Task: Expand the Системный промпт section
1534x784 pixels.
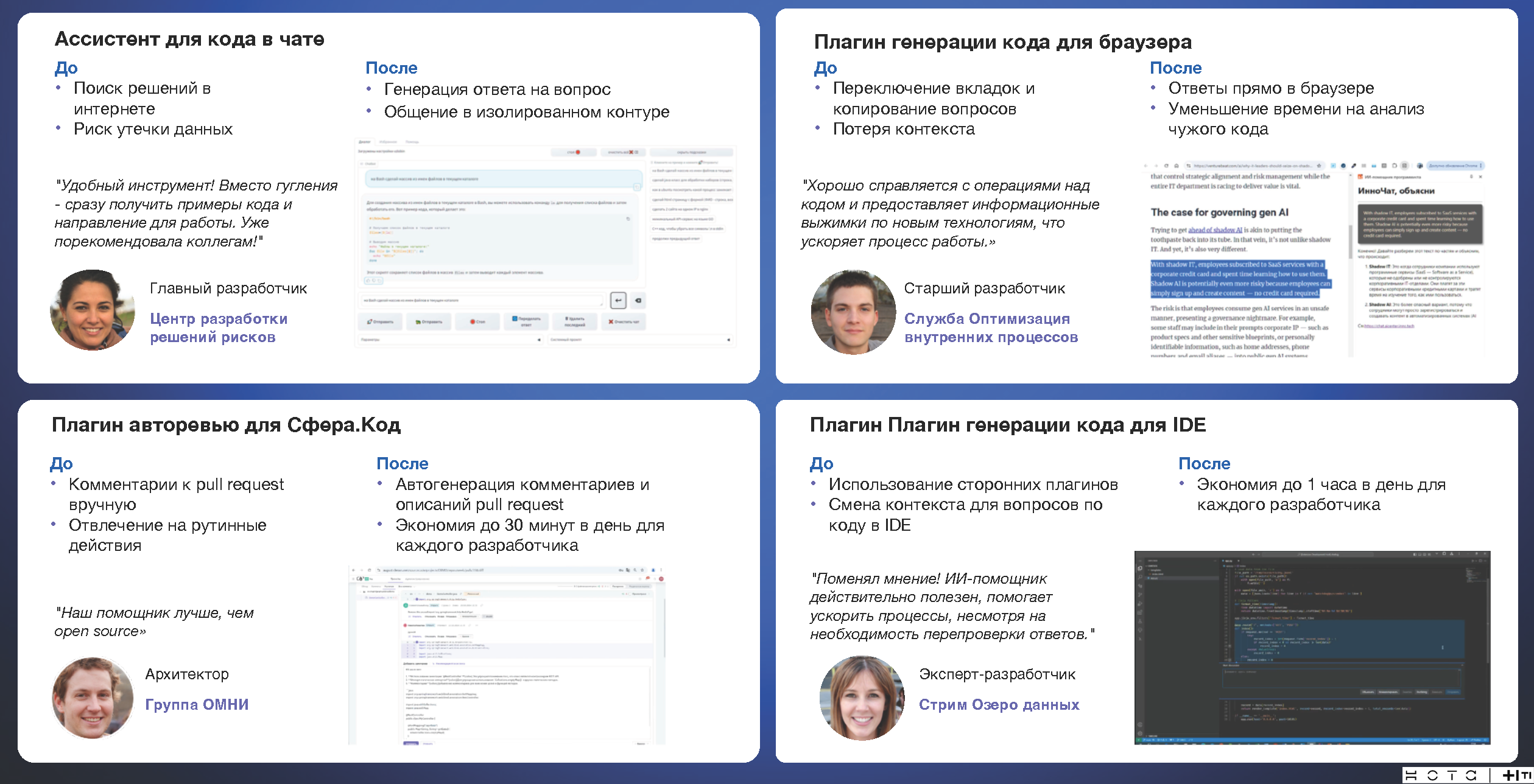Action: click(728, 340)
